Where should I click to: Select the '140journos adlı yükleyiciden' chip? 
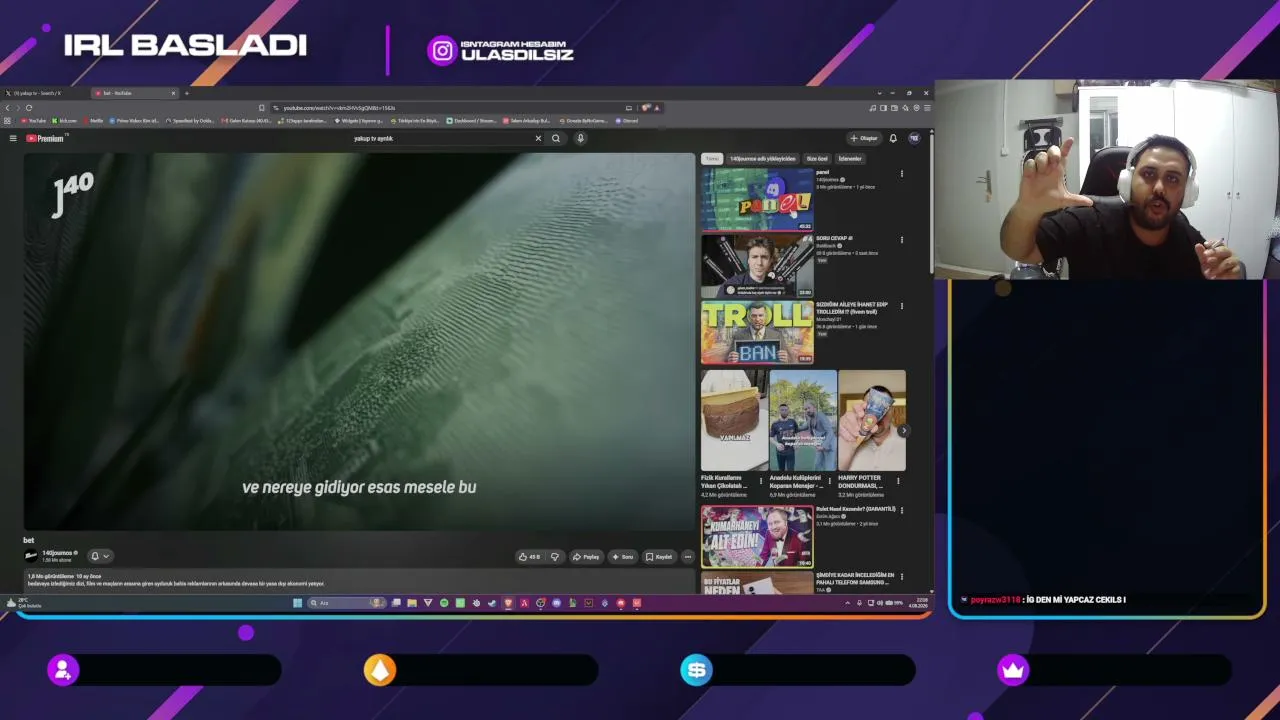coord(762,159)
